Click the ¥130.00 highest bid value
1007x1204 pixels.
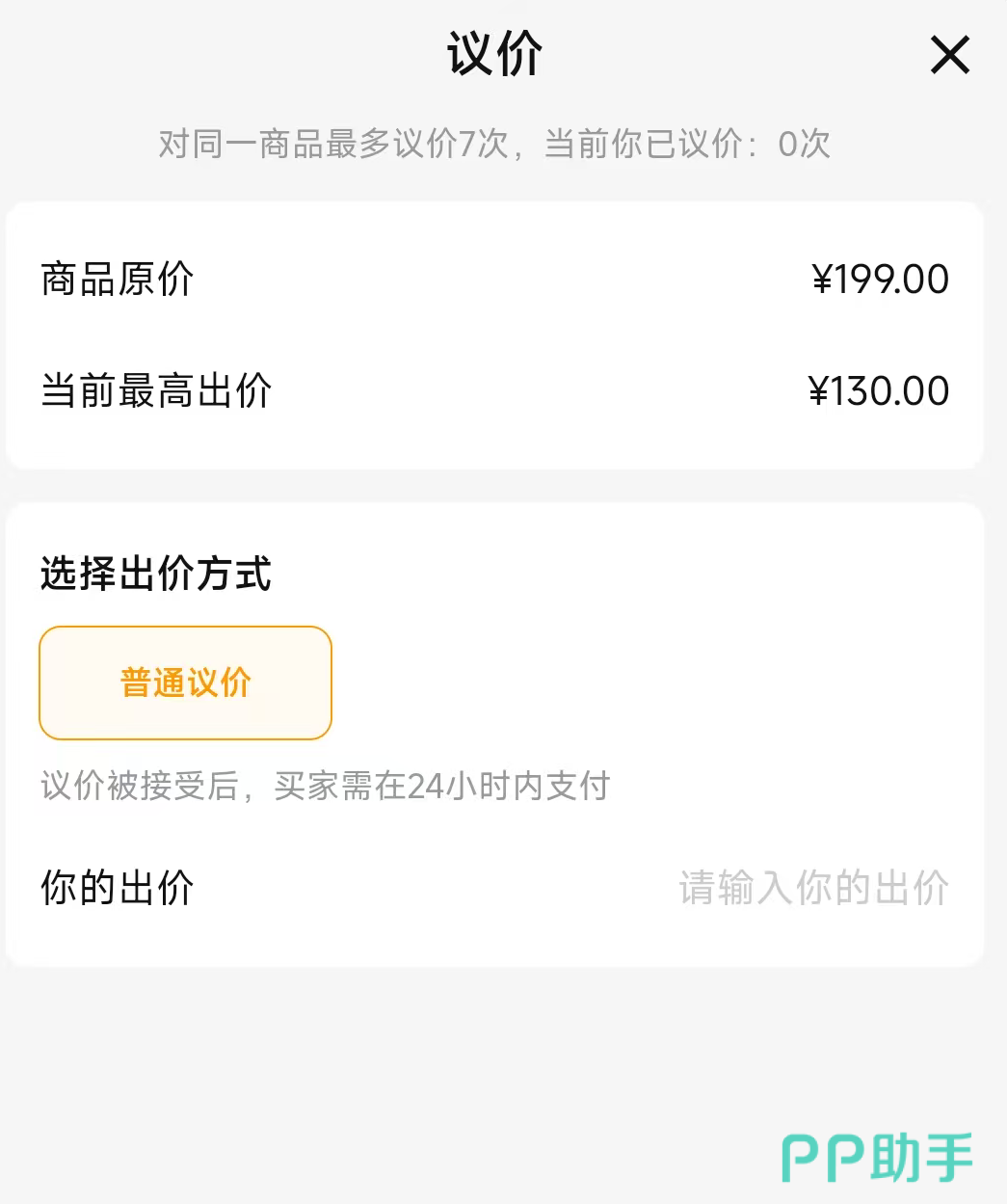(x=878, y=391)
